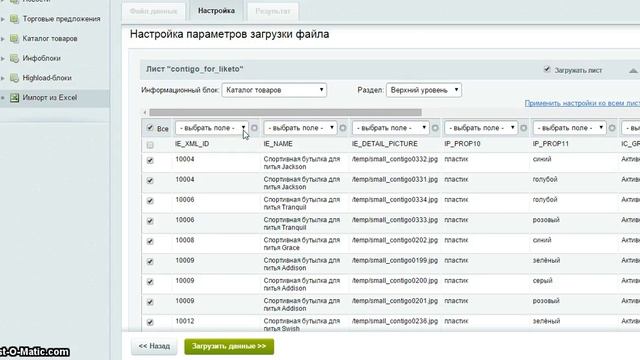
Task: Click the серый color cell
Action: [542, 281]
